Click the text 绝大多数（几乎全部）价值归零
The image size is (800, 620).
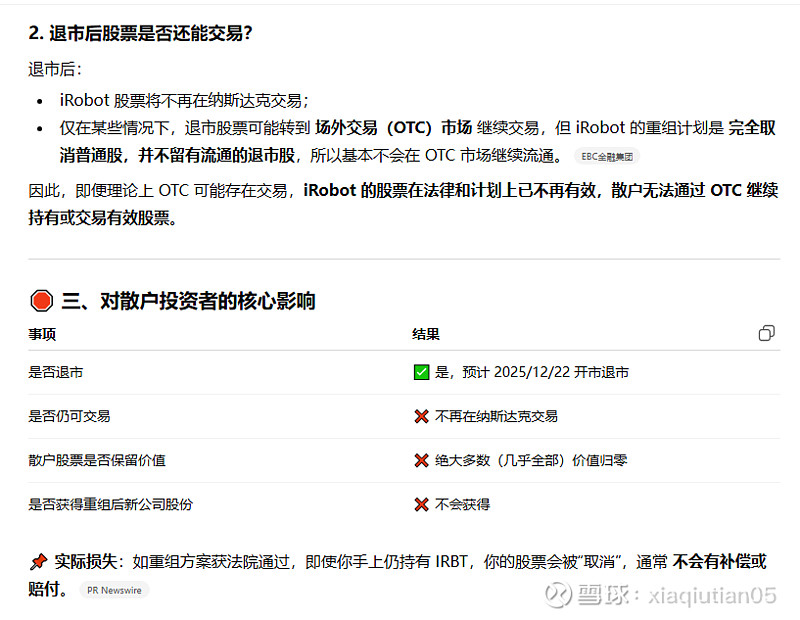[x=531, y=460]
